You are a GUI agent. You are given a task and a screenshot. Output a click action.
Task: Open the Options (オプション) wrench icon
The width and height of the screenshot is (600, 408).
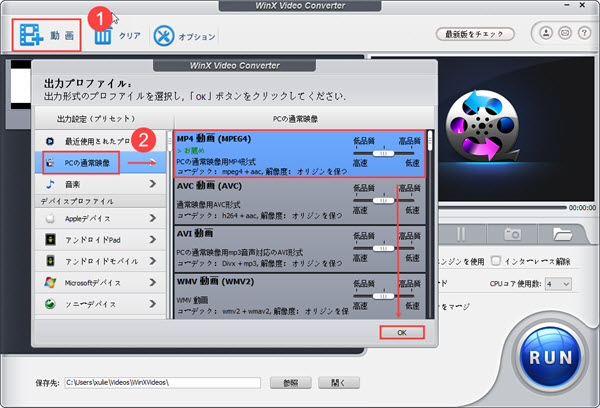[x=164, y=36]
